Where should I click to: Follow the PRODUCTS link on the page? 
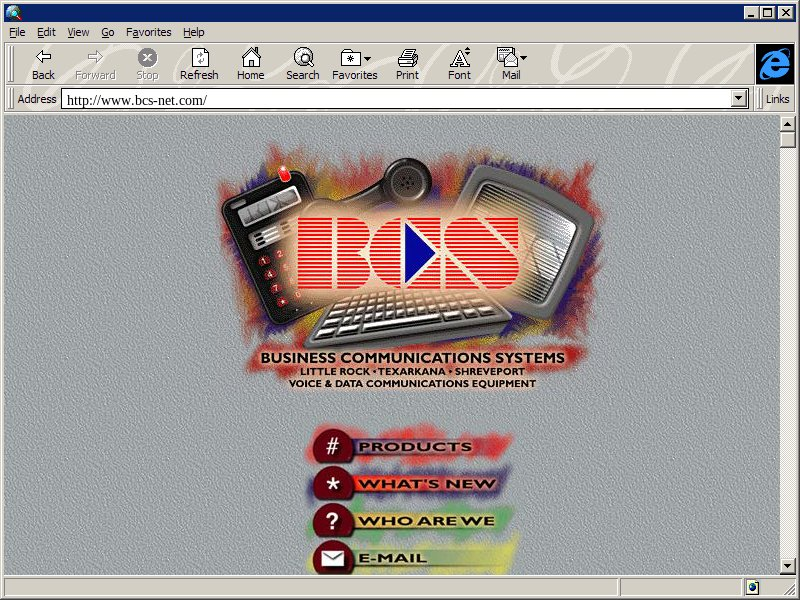[x=412, y=447]
